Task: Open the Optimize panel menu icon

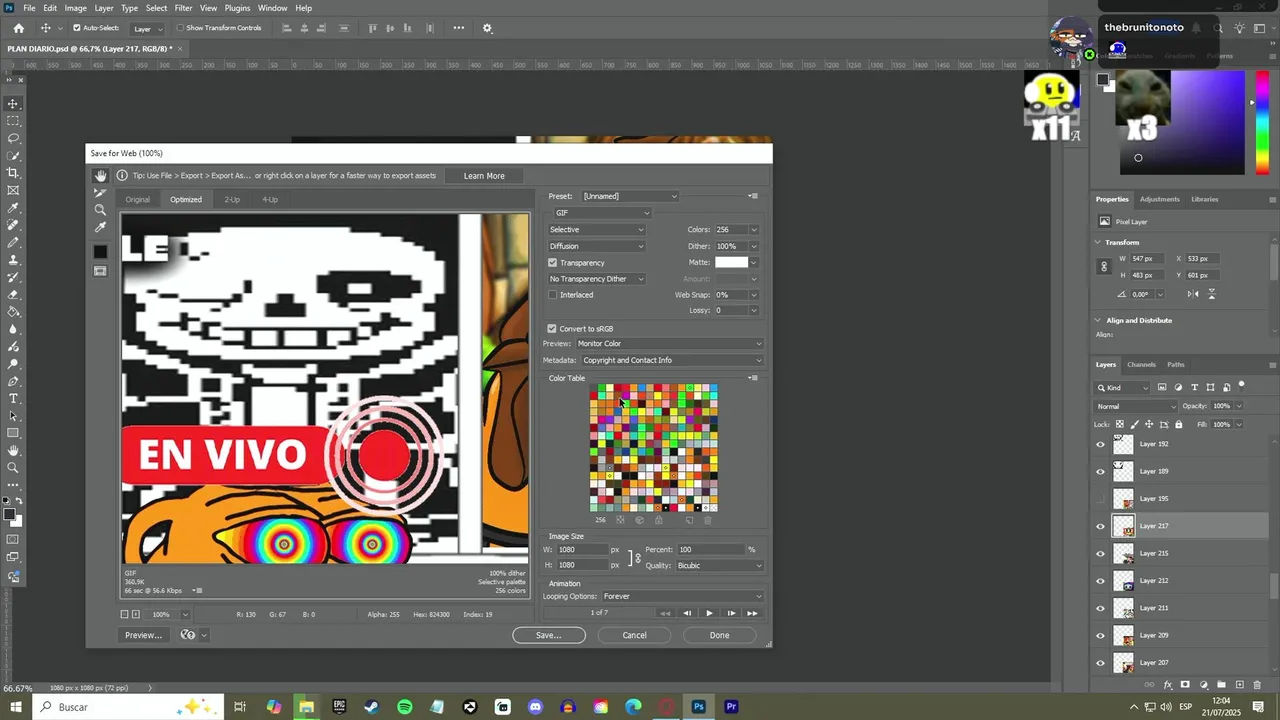Action: click(753, 196)
